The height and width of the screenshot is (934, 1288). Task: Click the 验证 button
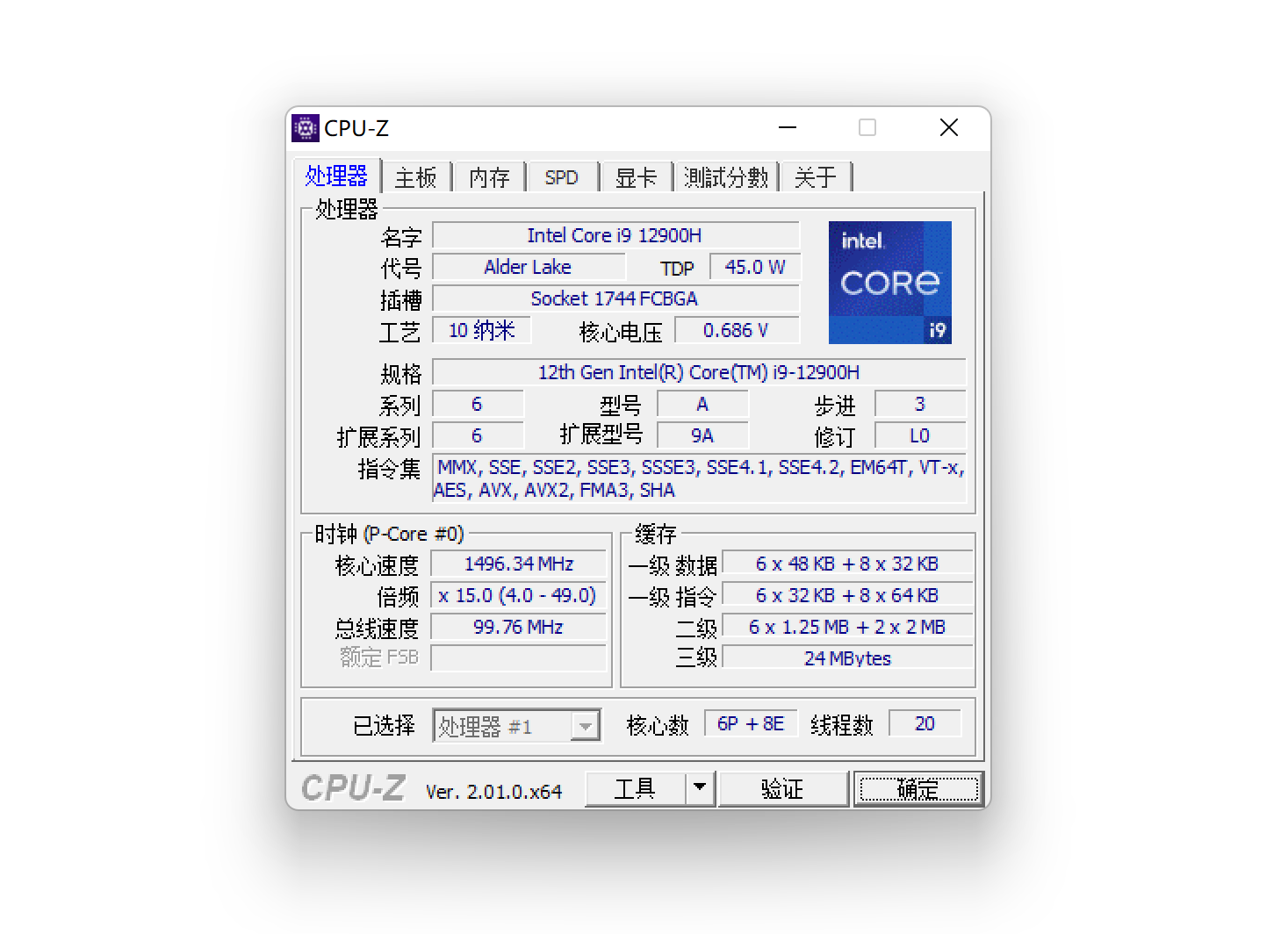click(783, 788)
